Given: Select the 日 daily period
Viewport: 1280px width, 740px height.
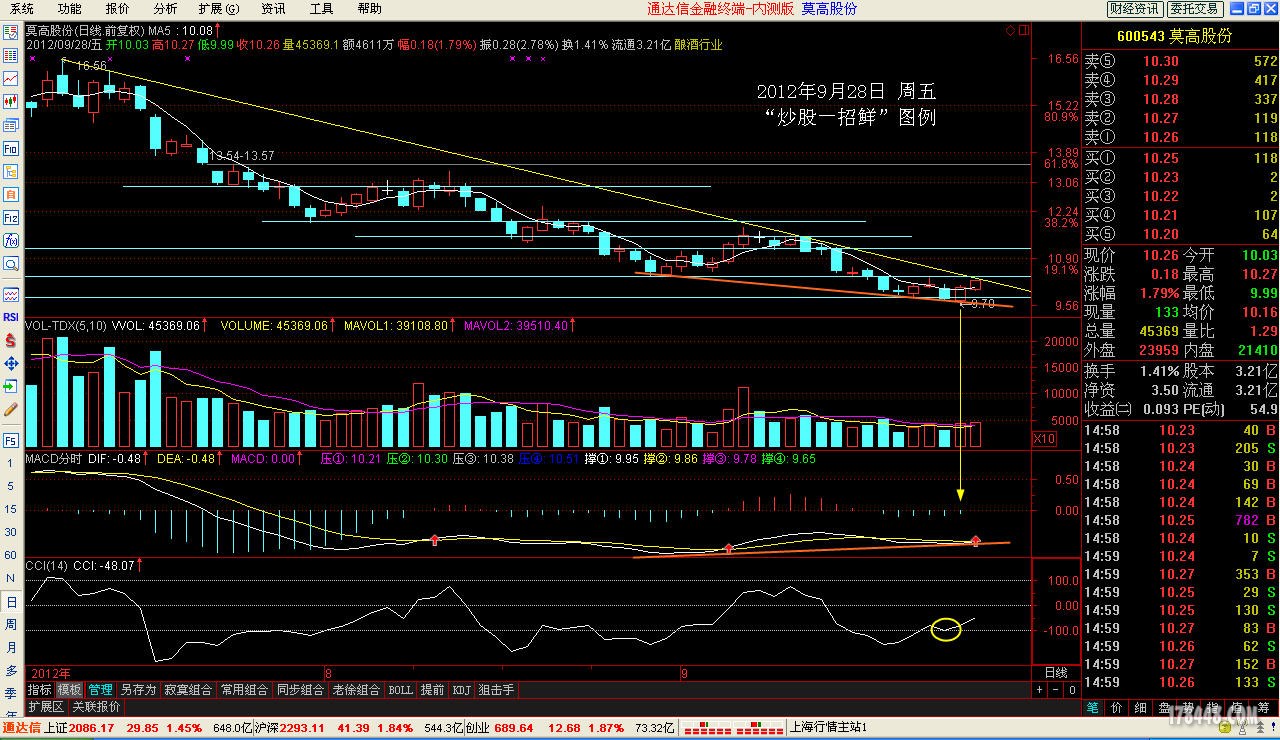Looking at the screenshot, I should tap(11, 602).
